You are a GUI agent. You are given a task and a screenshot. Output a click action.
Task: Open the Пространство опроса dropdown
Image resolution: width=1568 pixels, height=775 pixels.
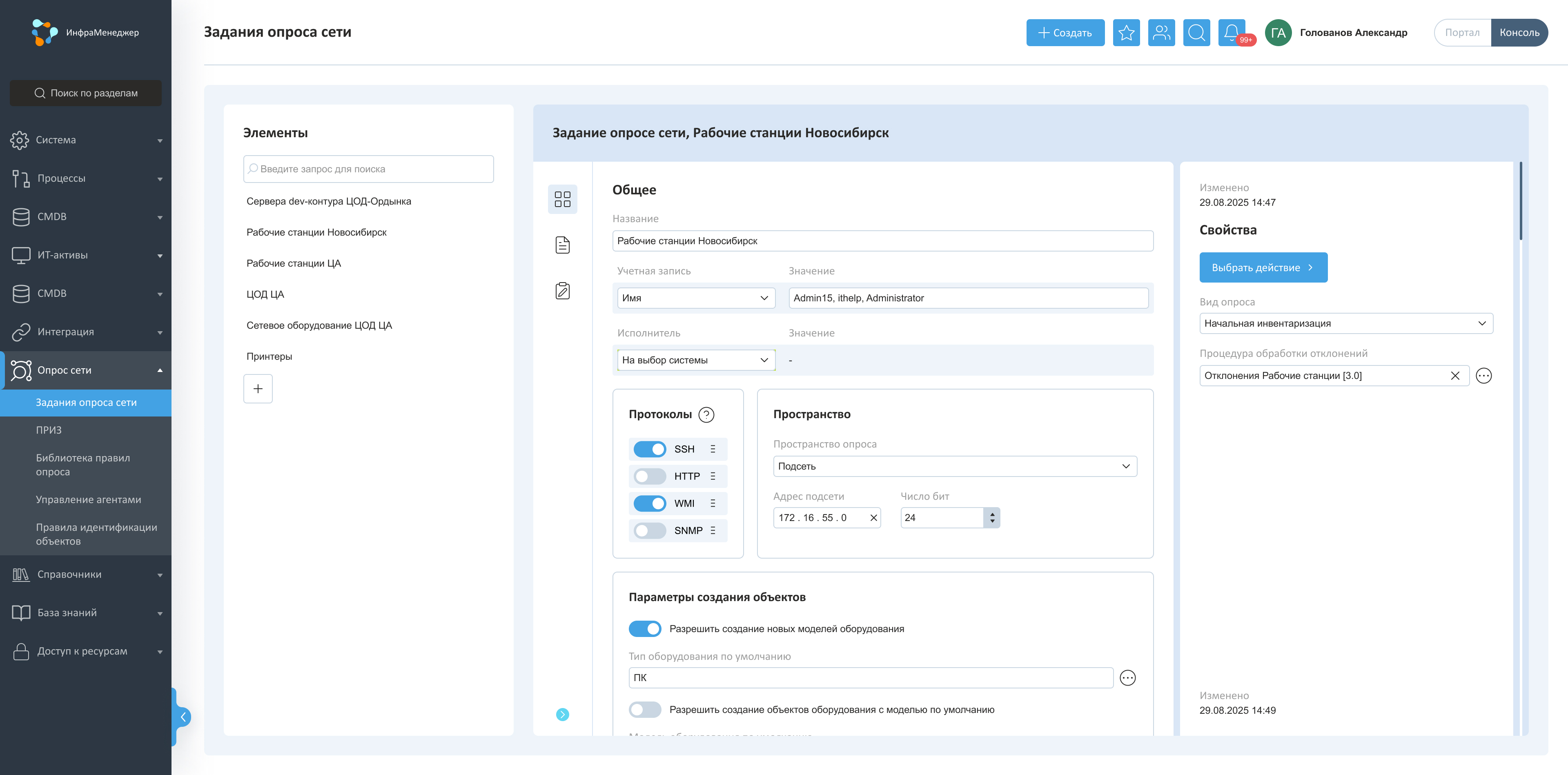click(954, 466)
